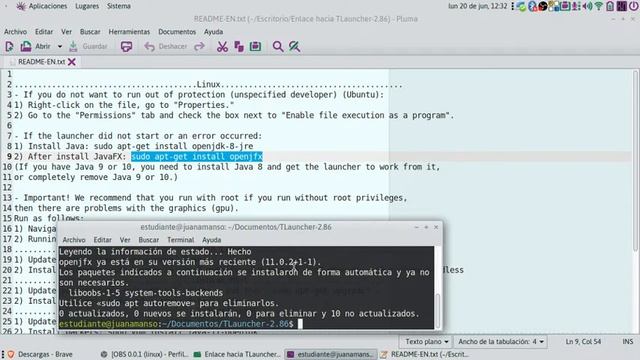The height and width of the screenshot is (360, 640).
Task: Open the Ancho de la tabulación dropdown
Action: 500,341
